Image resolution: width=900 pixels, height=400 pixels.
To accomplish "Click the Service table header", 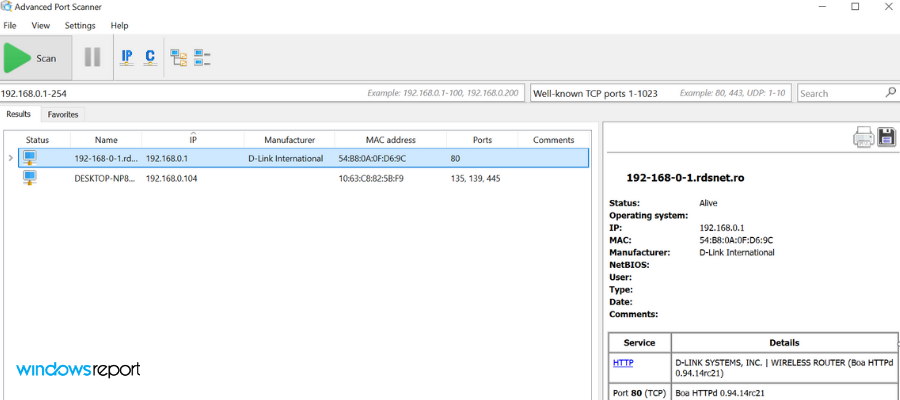I will pos(639,343).
